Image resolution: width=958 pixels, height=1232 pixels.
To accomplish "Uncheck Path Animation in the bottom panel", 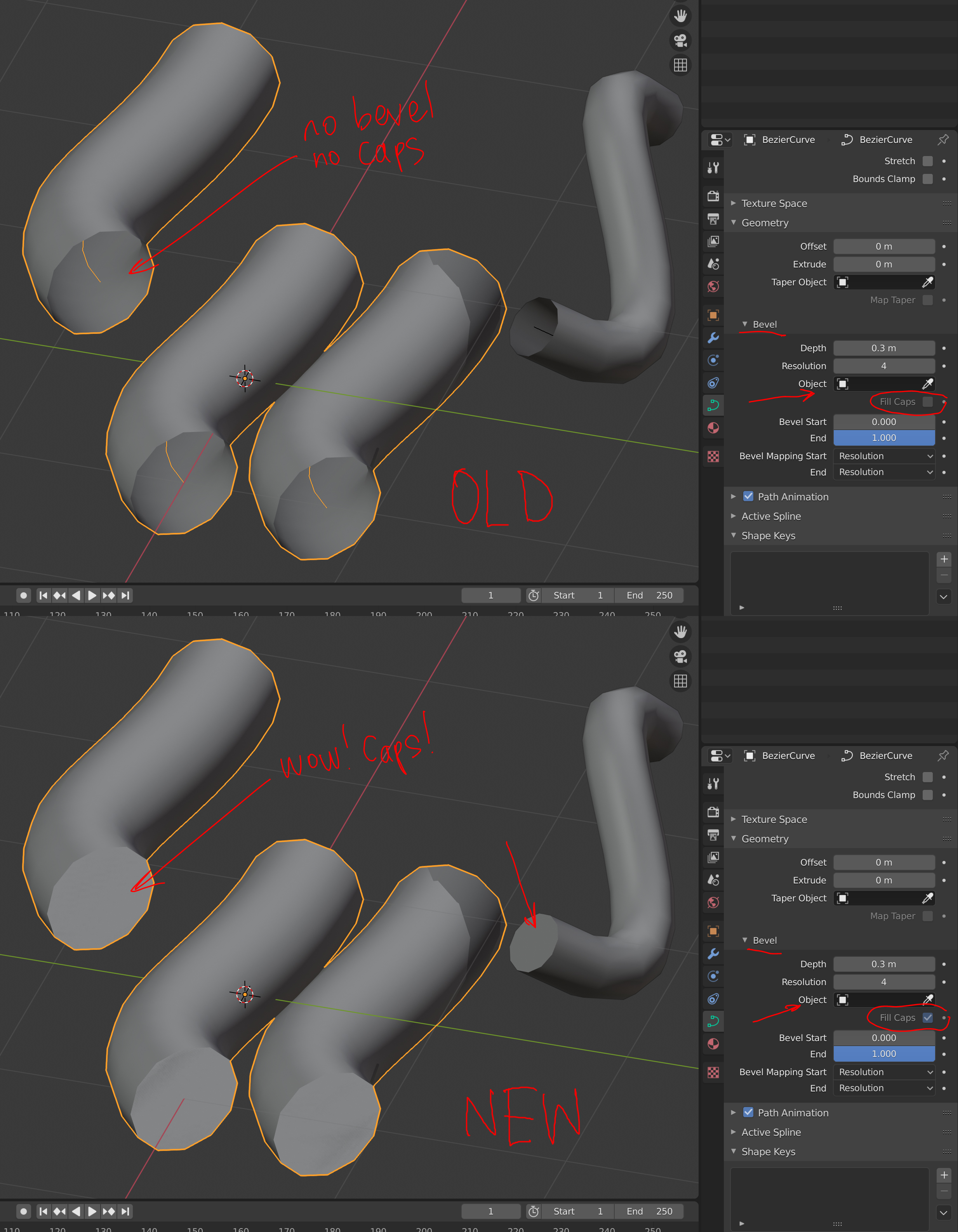I will tap(748, 1112).
